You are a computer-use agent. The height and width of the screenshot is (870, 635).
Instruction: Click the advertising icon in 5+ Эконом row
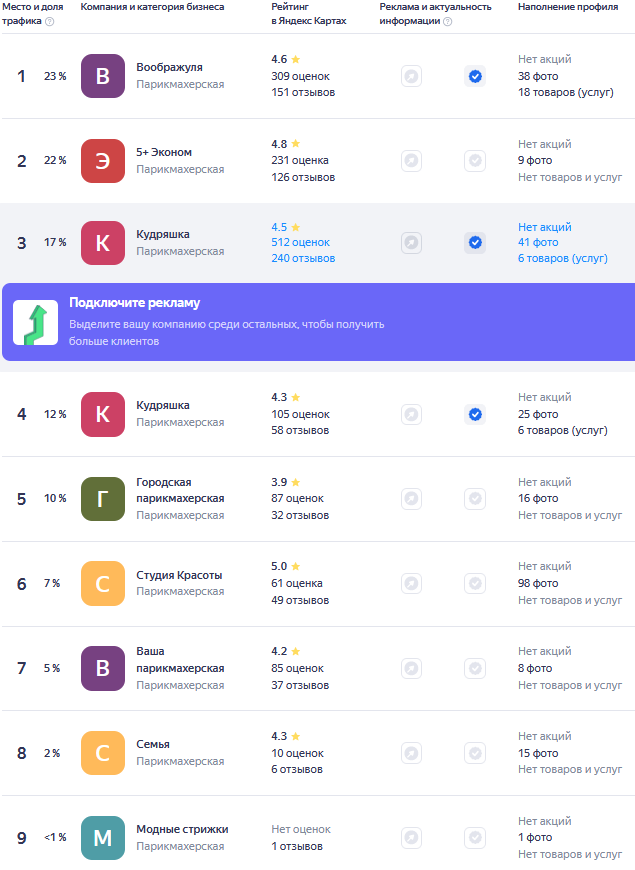click(x=411, y=161)
